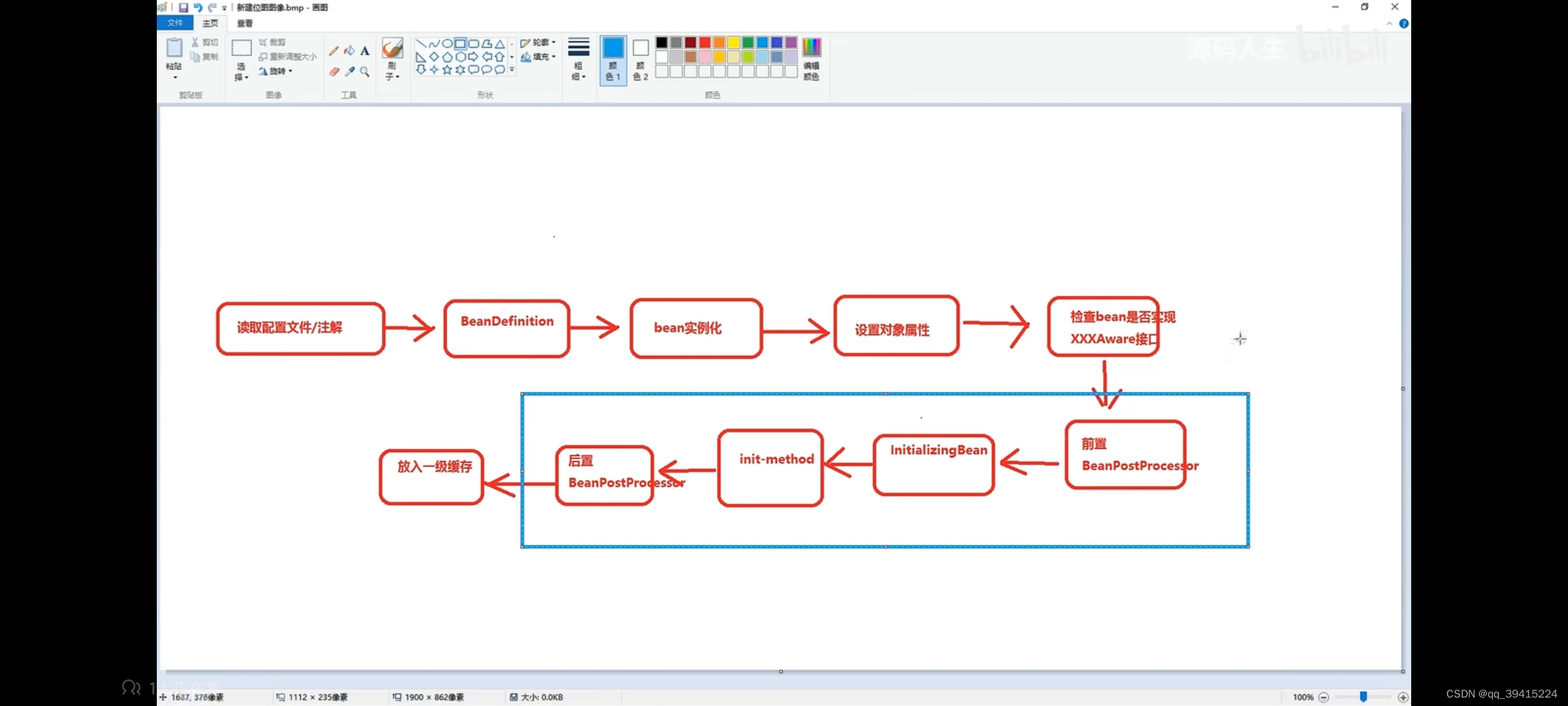This screenshot has height=706, width=1568.
Task: Select the Eraser tool
Action: point(334,71)
